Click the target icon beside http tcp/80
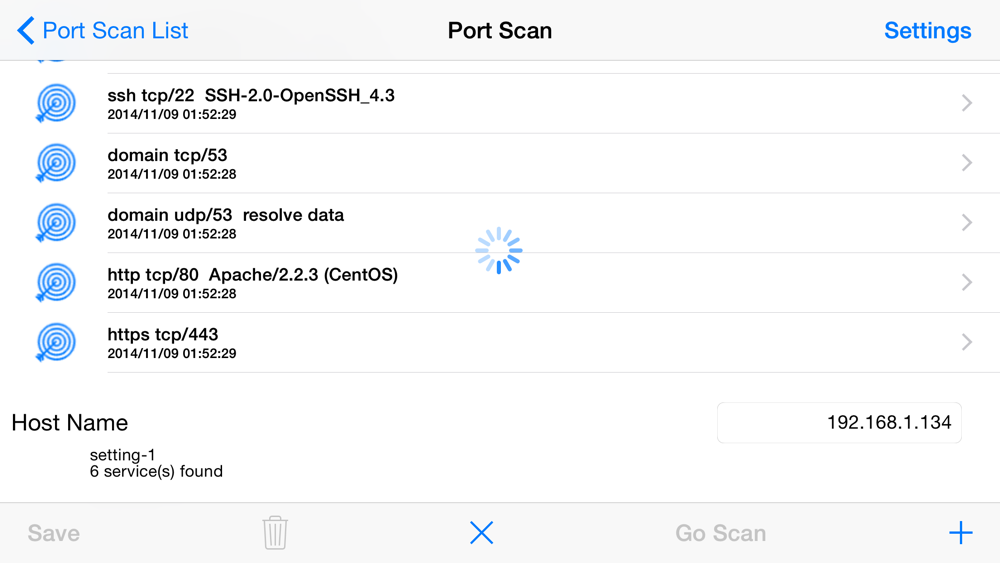 pyautogui.click(x=56, y=283)
